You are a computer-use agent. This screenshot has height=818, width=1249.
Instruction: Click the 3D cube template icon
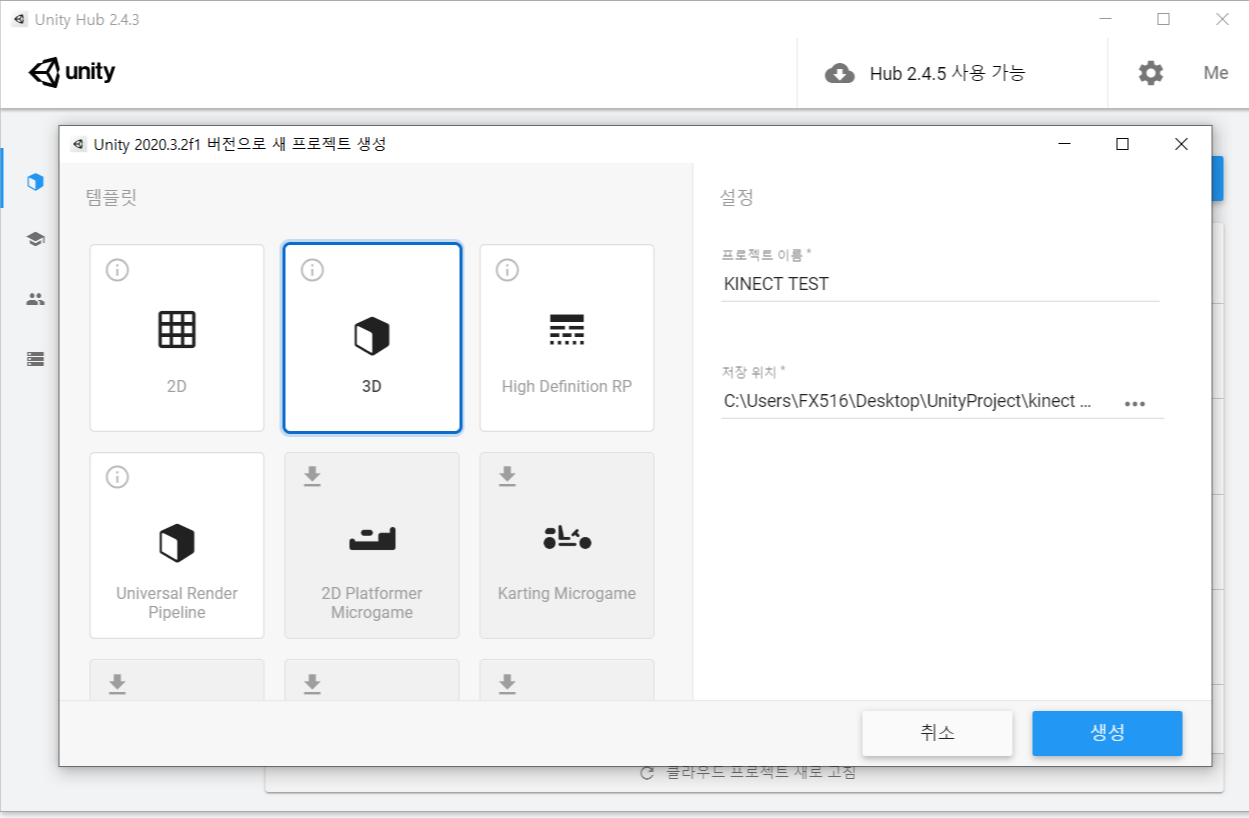coord(372,336)
